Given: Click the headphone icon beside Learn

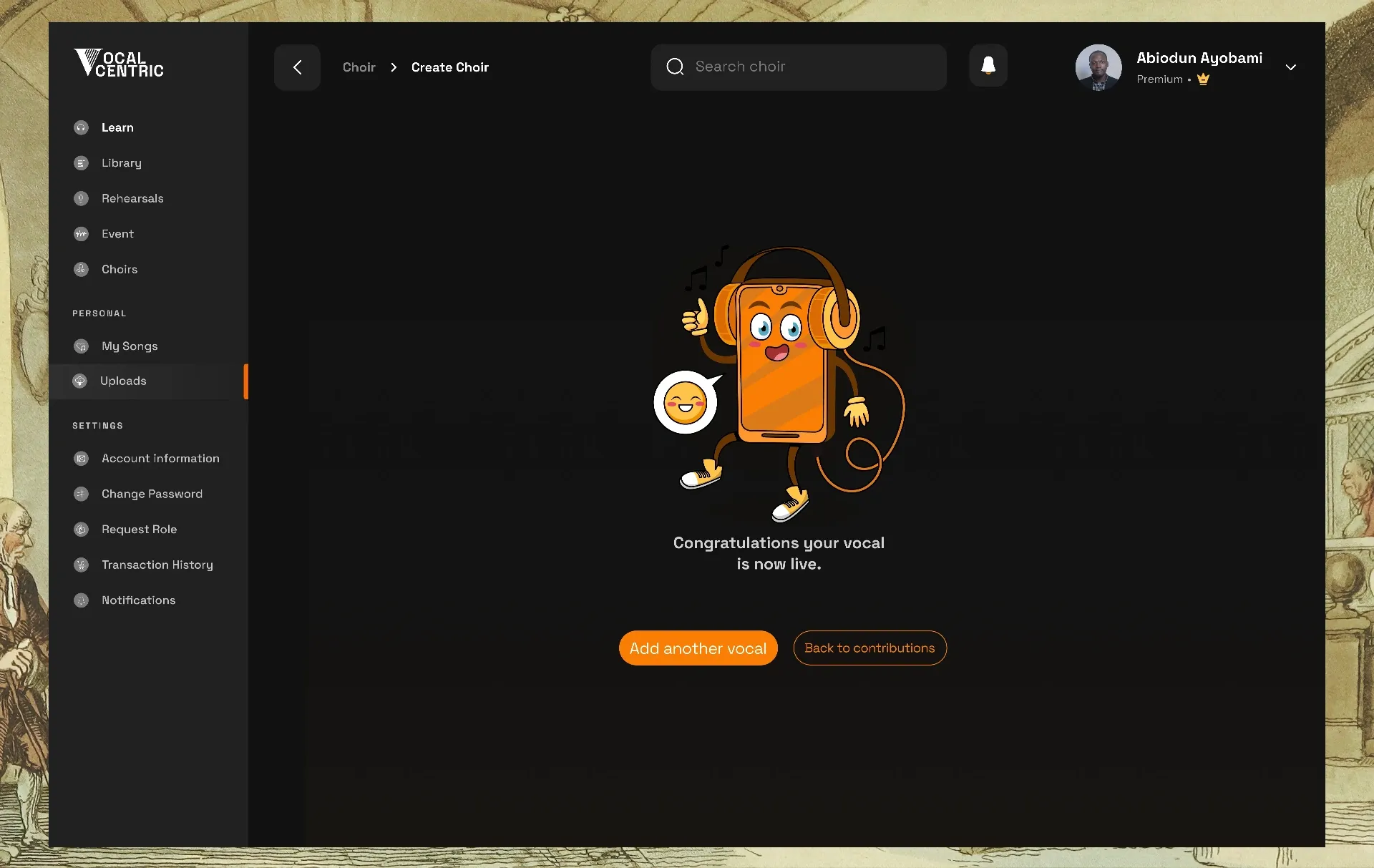Looking at the screenshot, I should (x=81, y=127).
